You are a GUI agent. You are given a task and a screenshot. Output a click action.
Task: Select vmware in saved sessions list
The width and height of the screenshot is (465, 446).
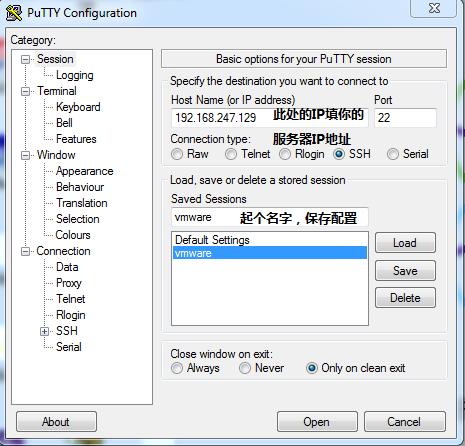pos(270,253)
